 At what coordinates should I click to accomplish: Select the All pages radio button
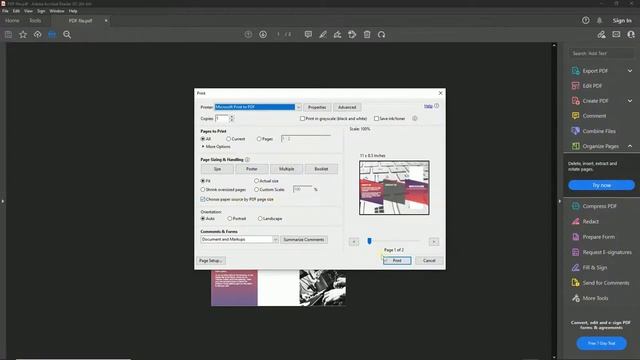(x=203, y=139)
